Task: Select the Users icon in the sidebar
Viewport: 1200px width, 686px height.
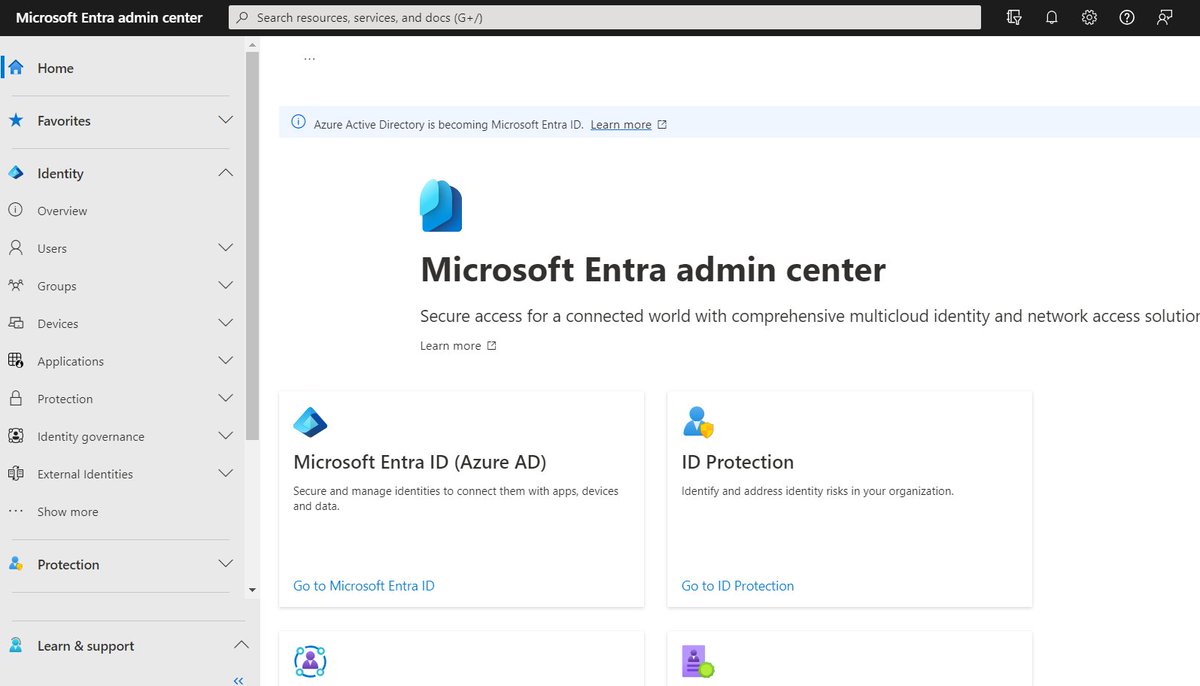Action: coord(14,248)
